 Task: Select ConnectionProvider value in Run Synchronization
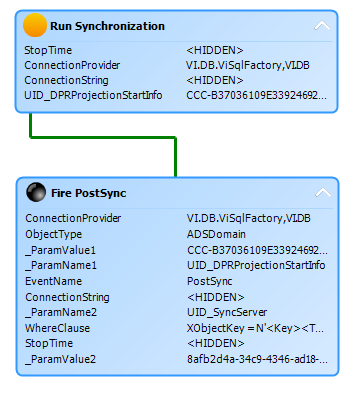[x=248, y=65]
